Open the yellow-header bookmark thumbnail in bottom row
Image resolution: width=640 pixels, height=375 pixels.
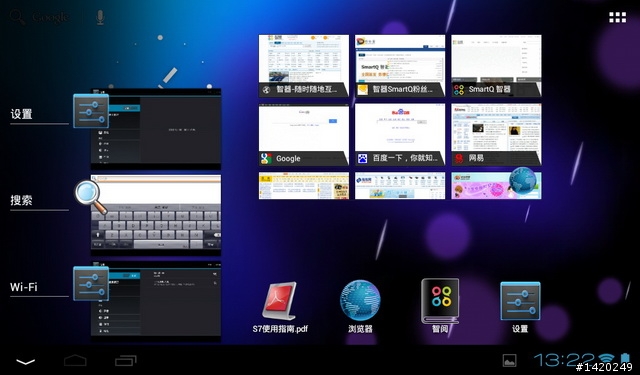(x=304, y=186)
